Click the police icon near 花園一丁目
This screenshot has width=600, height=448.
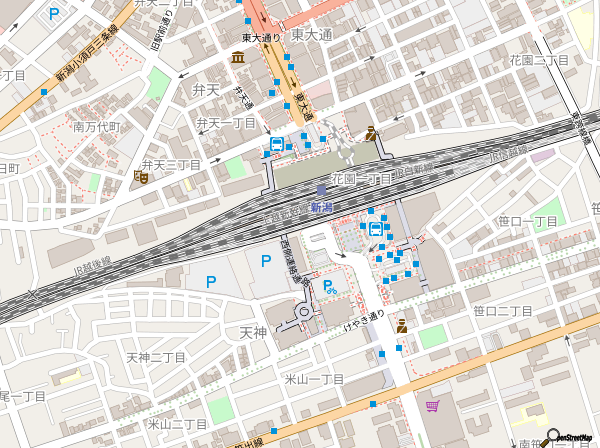372,132
